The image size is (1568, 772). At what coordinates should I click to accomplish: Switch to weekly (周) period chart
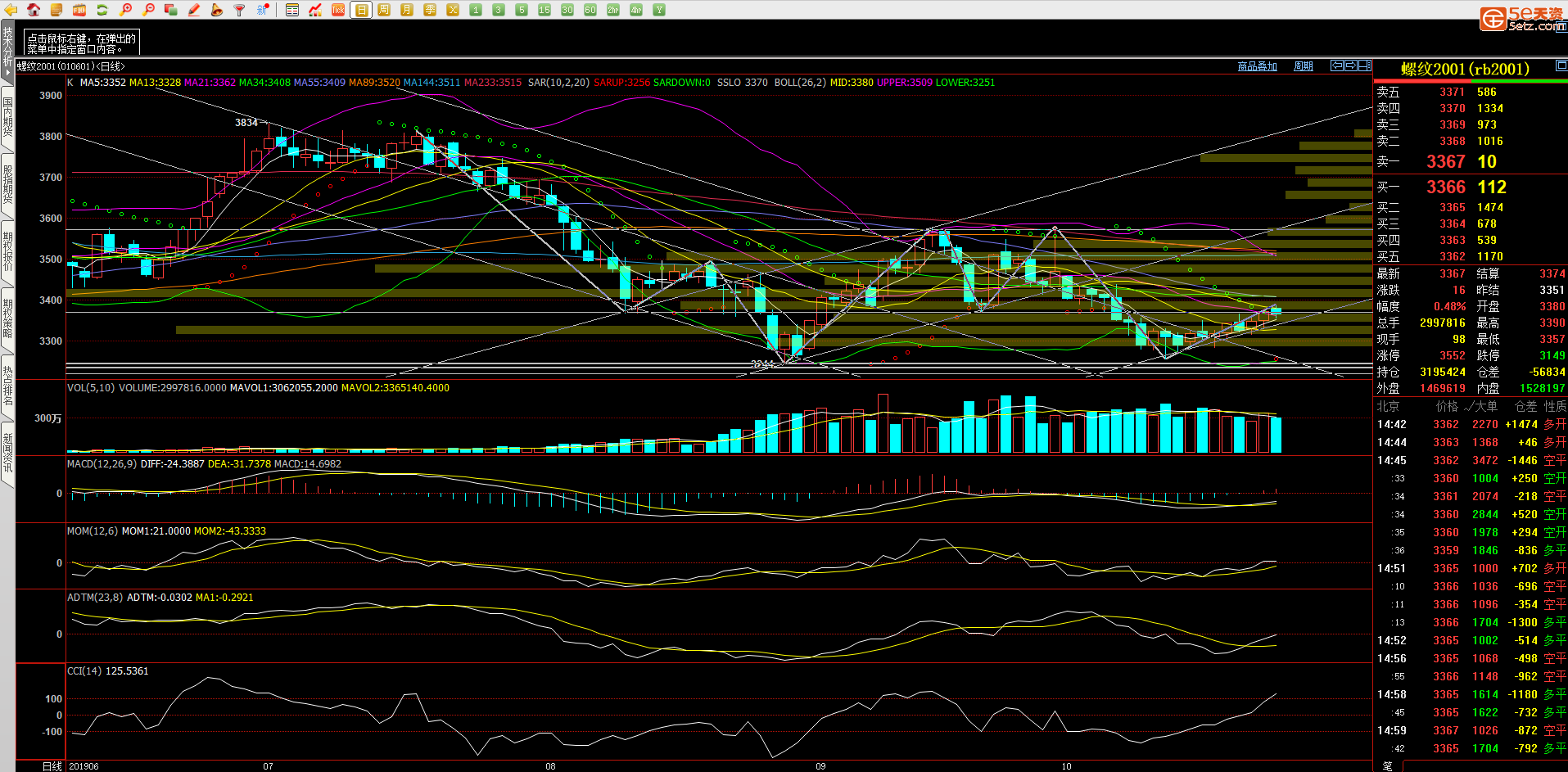(x=384, y=10)
